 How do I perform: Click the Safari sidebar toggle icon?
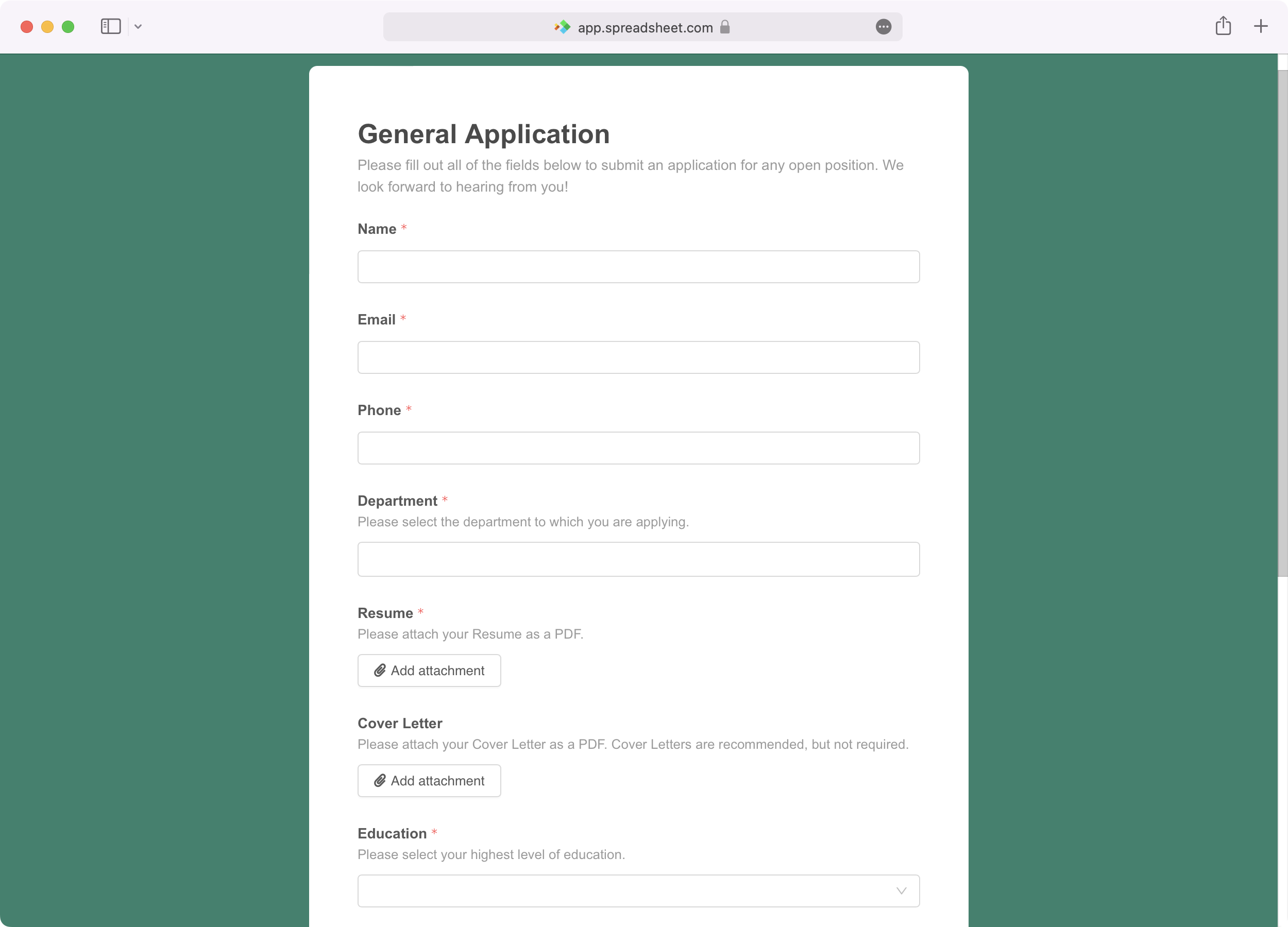110,27
